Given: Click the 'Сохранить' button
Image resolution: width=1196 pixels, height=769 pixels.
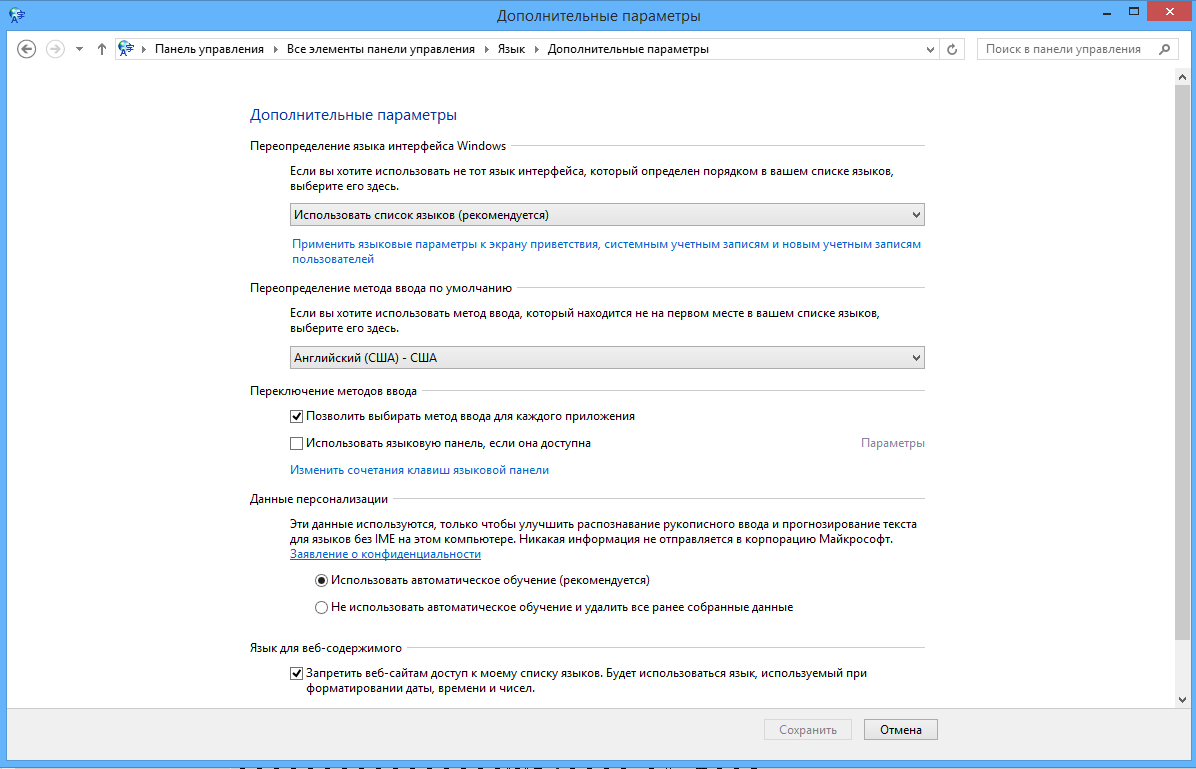Looking at the screenshot, I should pyautogui.click(x=808, y=730).
